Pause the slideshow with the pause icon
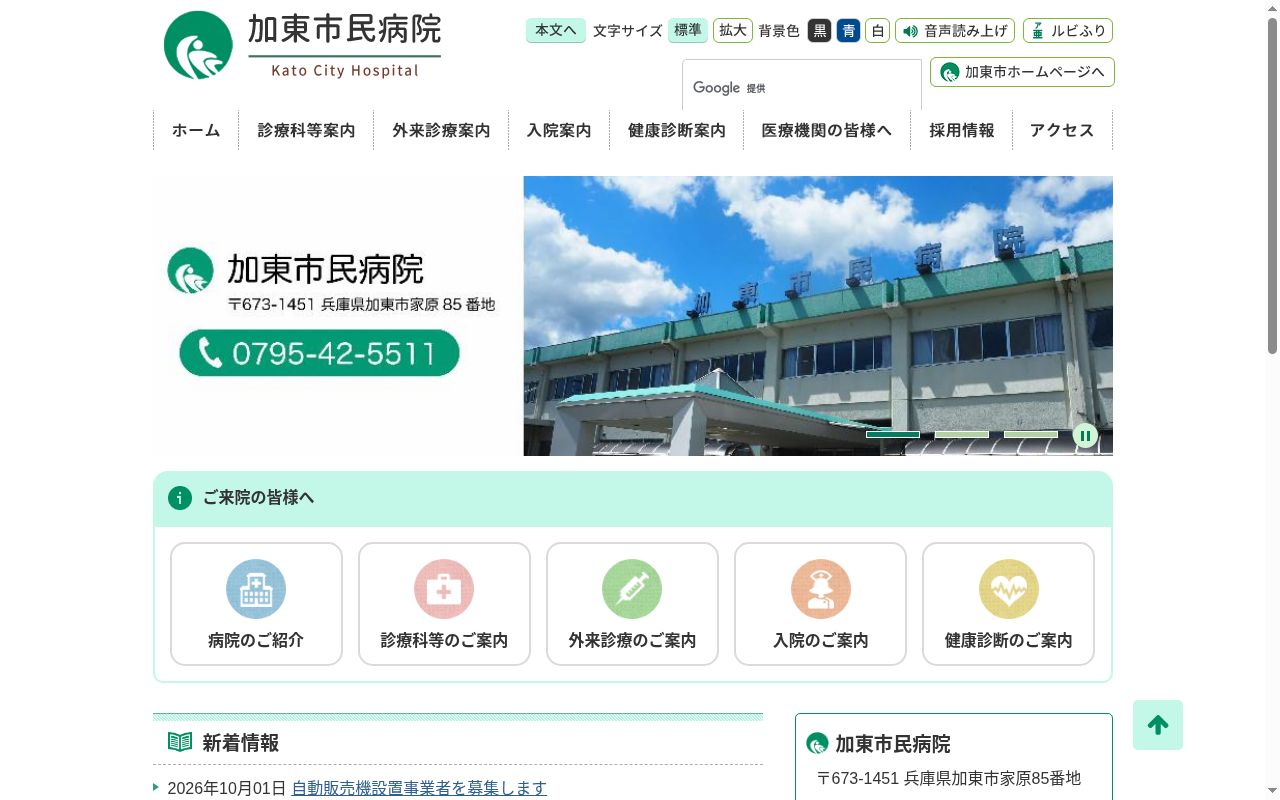Viewport: 1280px width, 800px height. click(x=1085, y=435)
